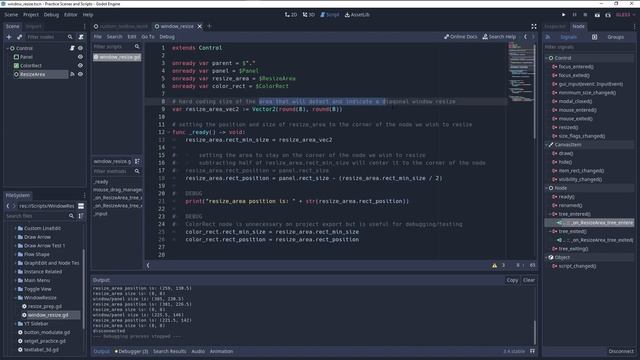Collapse the WindowResize folder
The image size is (640, 360).
pyautogui.click(x=16, y=298)
